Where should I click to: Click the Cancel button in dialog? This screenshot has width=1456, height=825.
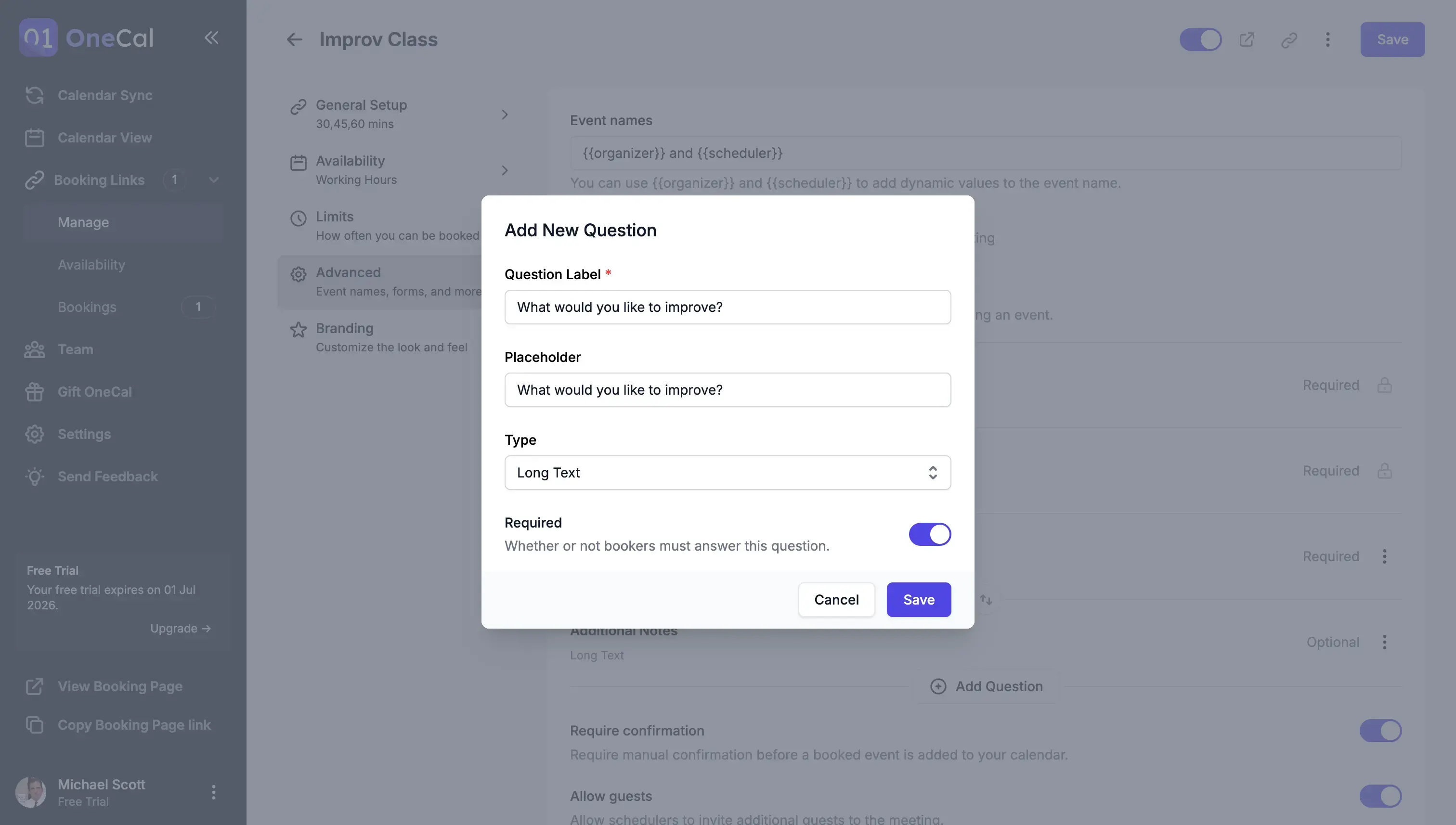[x=836, y=599]
